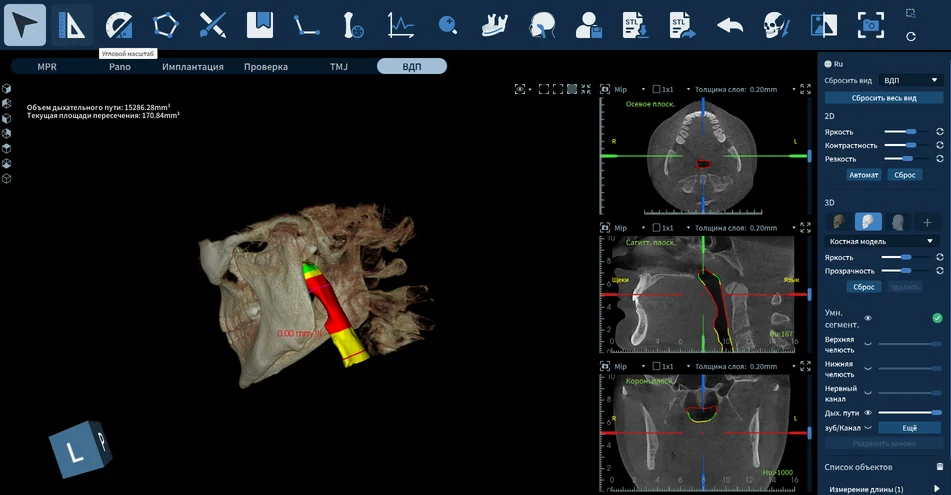Open the Имплантация tab
This screenshot has height=495, width=951.
point(193,67)
